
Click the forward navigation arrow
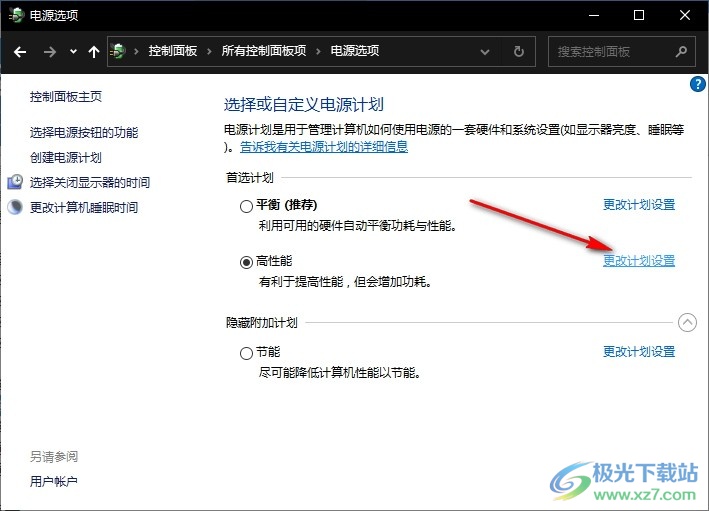point(49,52)
